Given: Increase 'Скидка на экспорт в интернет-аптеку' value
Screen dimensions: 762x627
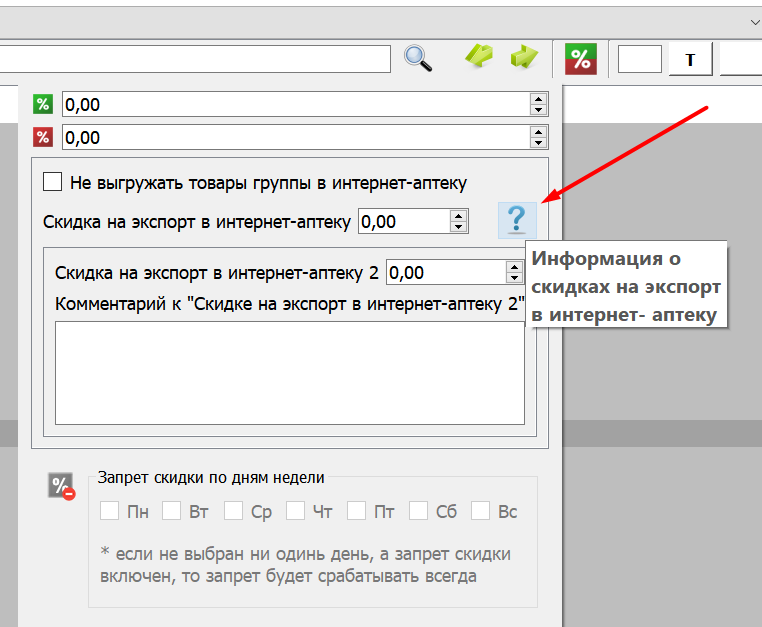Looking at the screenshot, I should (459, 216).
